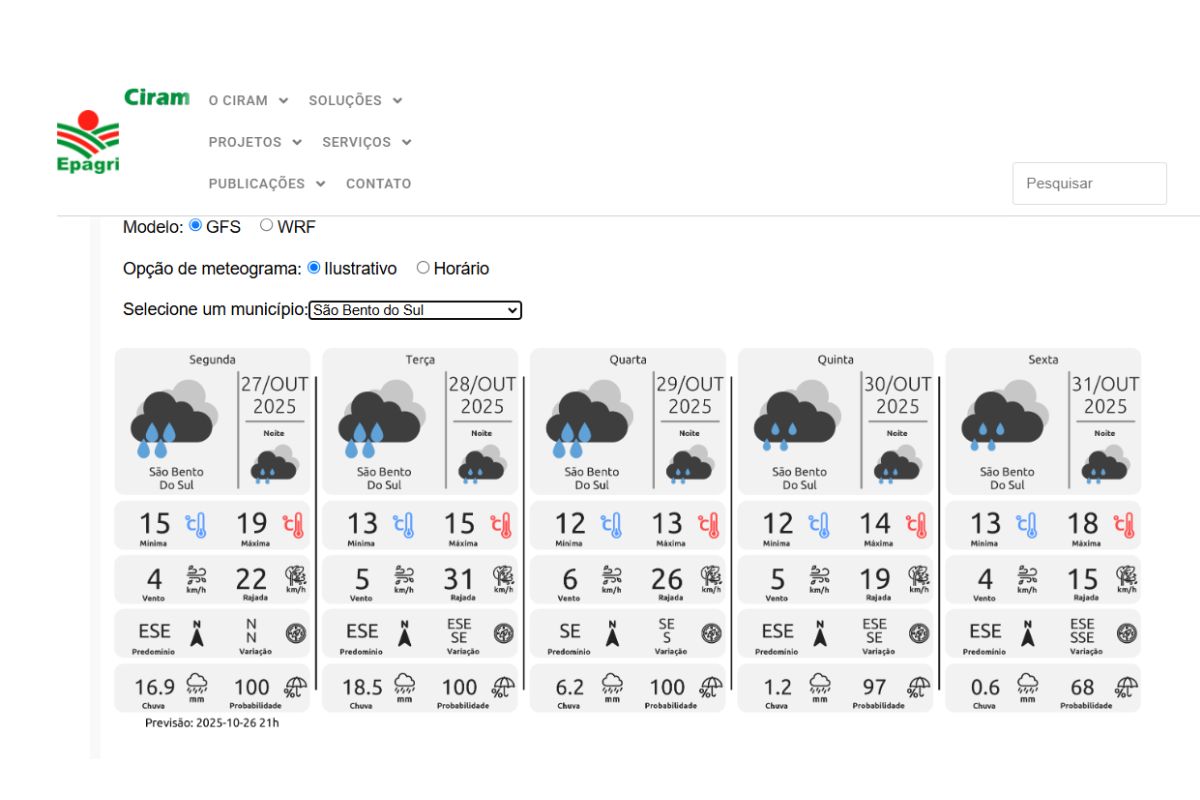Image resolution: width=1200 pixels, height=800 pixels.
Task: Select the GFS model radio button
Action: [196, 226]
